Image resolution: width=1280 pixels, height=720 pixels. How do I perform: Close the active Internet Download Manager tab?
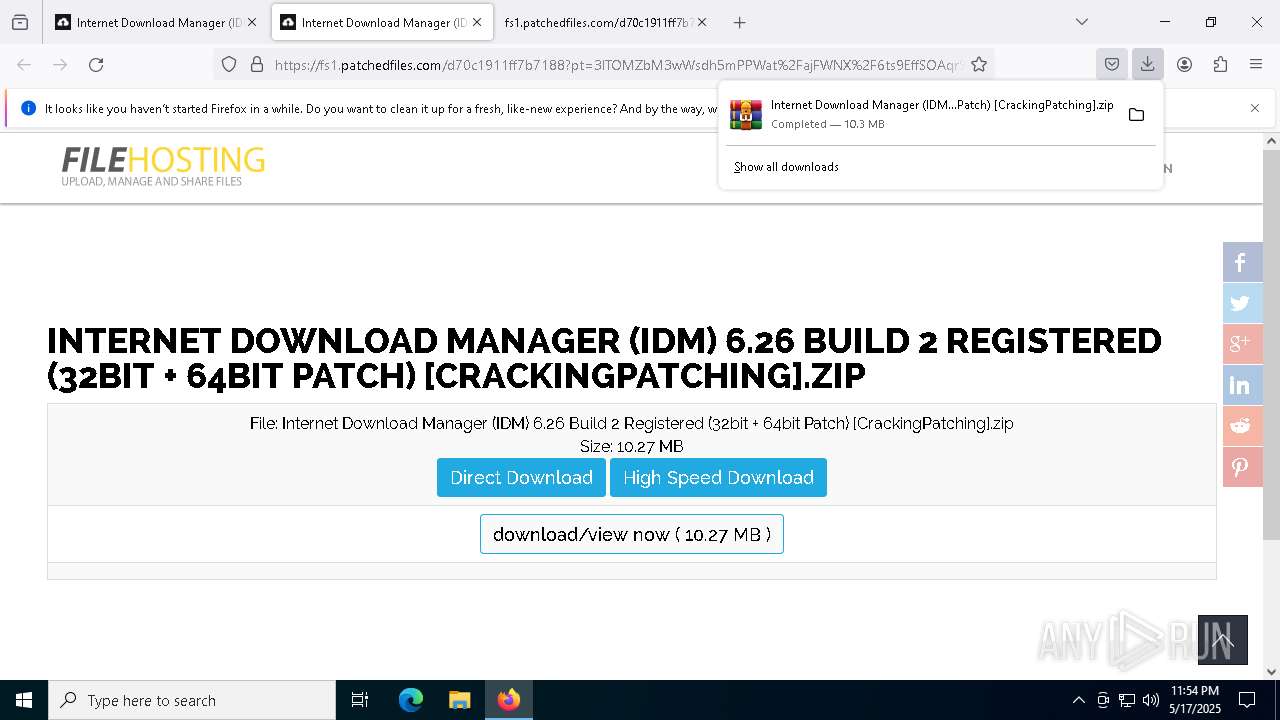(x=477, y=22)
